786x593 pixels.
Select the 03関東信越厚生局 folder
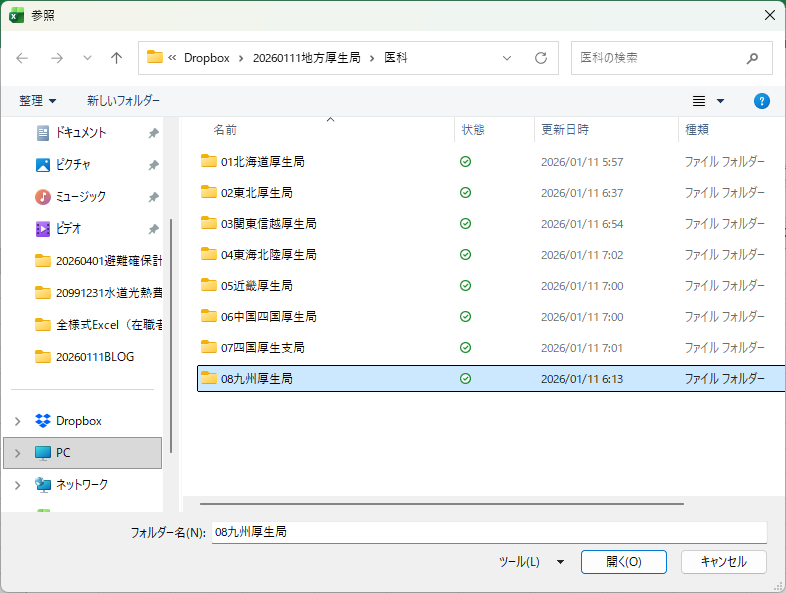(268, 224)
